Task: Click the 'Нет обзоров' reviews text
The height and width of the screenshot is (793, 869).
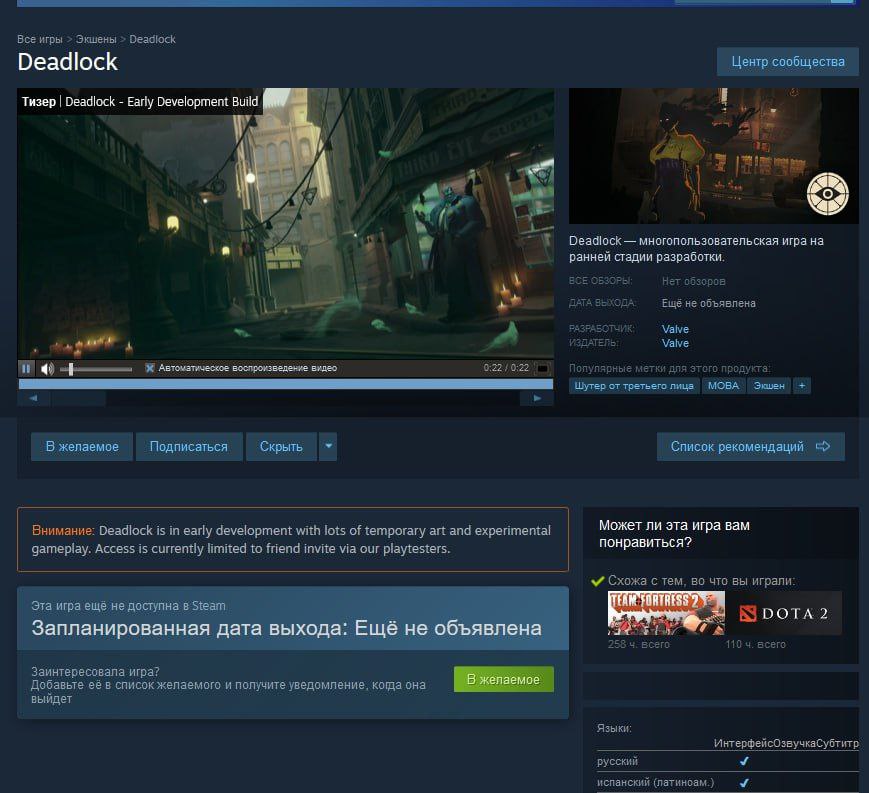Action: coord(693,282)
